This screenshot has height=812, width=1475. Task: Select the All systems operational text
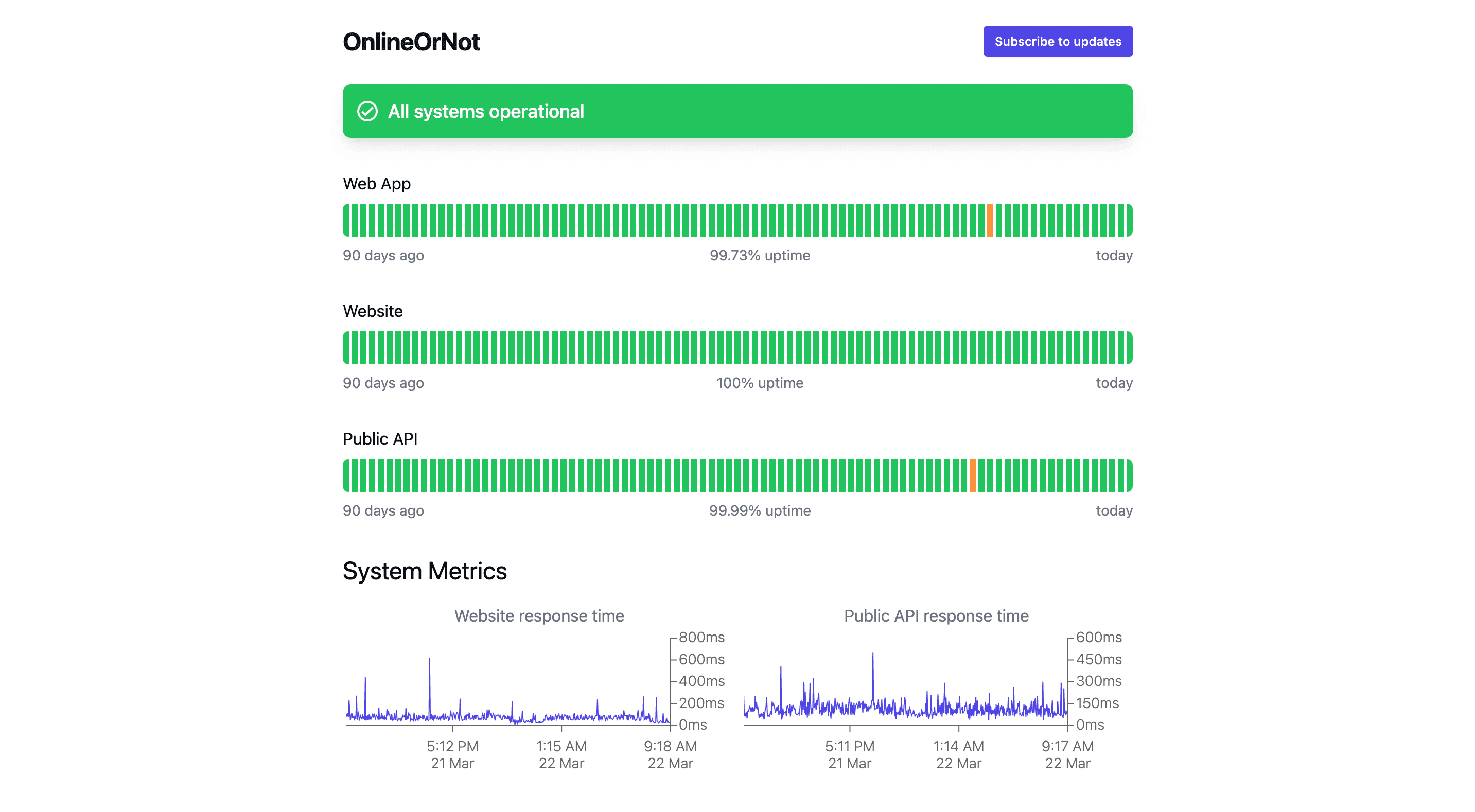click(486, 111)
